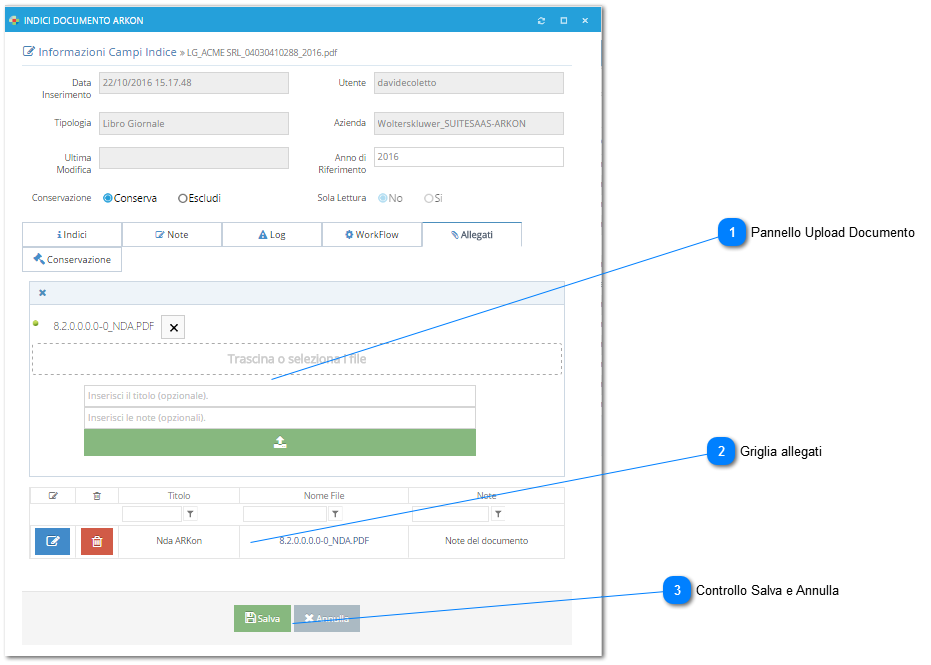
Task: Select the Conserva radio option
Action: (107, 198)
